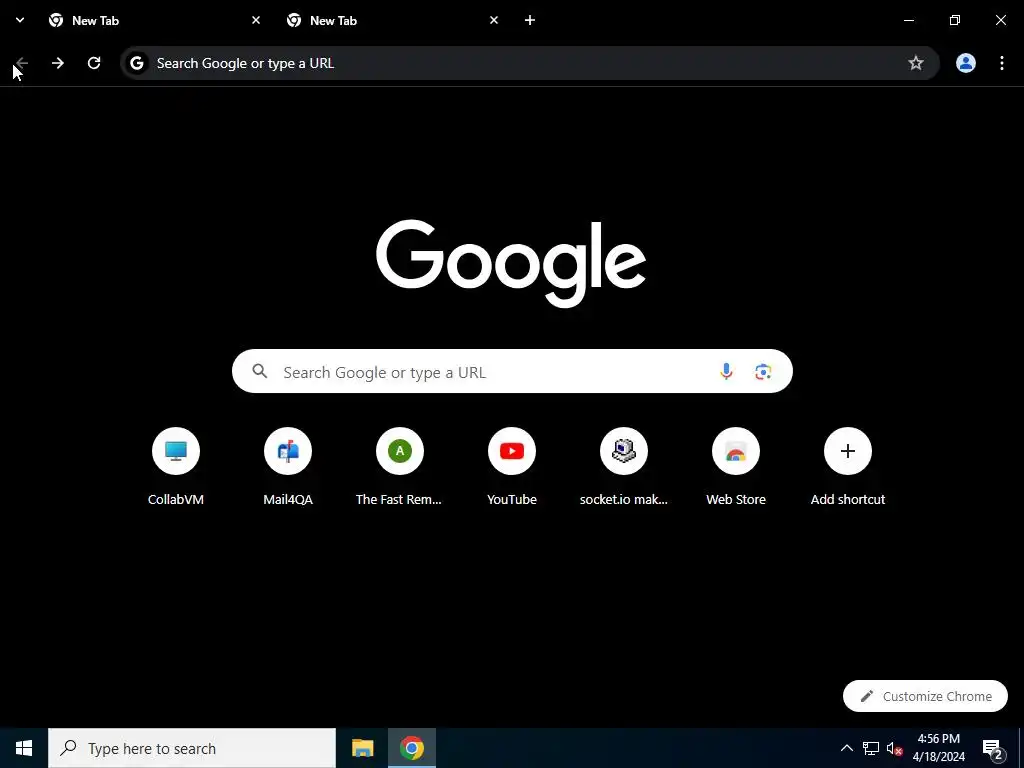Show hidden system tray icons
The height and width of the screenshot is (768, 1024).
tap(846, 748)
